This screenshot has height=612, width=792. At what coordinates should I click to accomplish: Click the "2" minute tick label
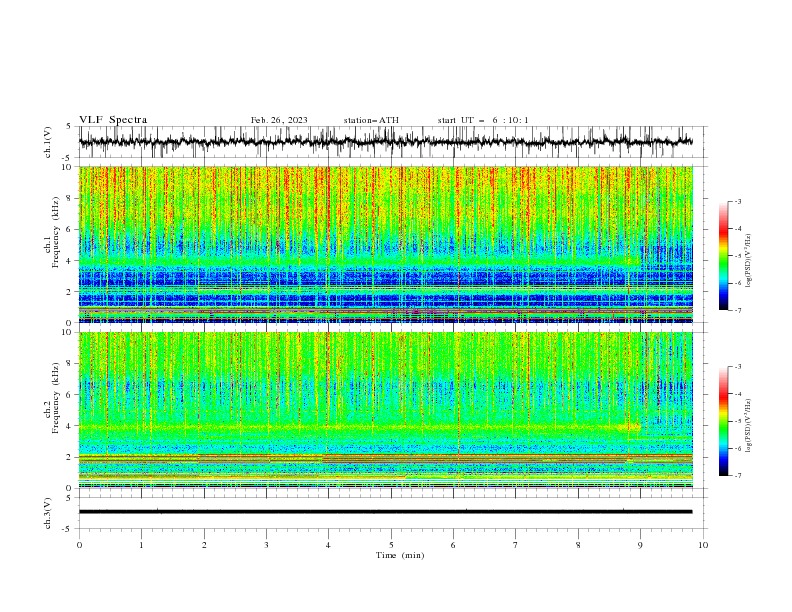pos(204,545)
